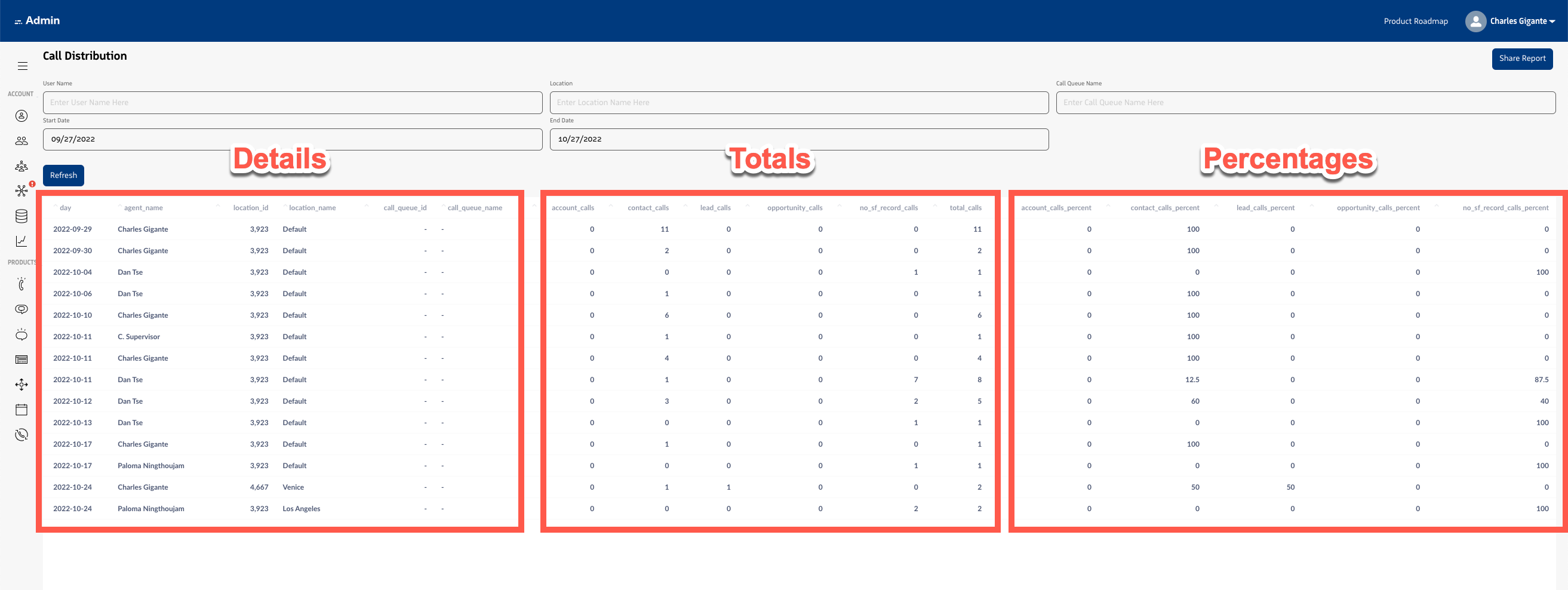Open the line chart reports icon

coord(21,241)
